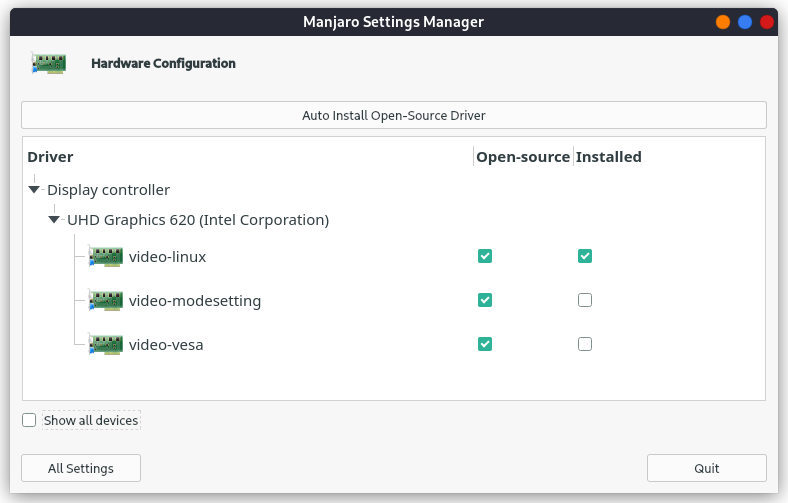Click Auto Install Open-Source Driver button
788x503 pixels.
click(394, 115)
